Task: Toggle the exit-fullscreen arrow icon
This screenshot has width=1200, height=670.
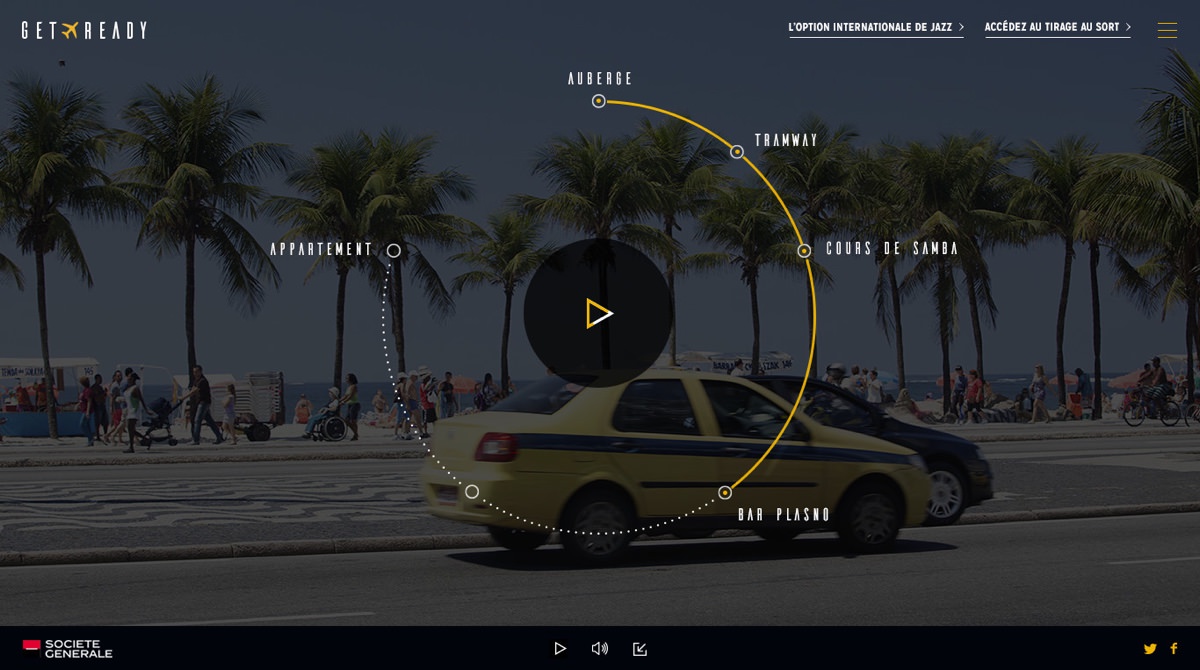Action: click(640, 649)
